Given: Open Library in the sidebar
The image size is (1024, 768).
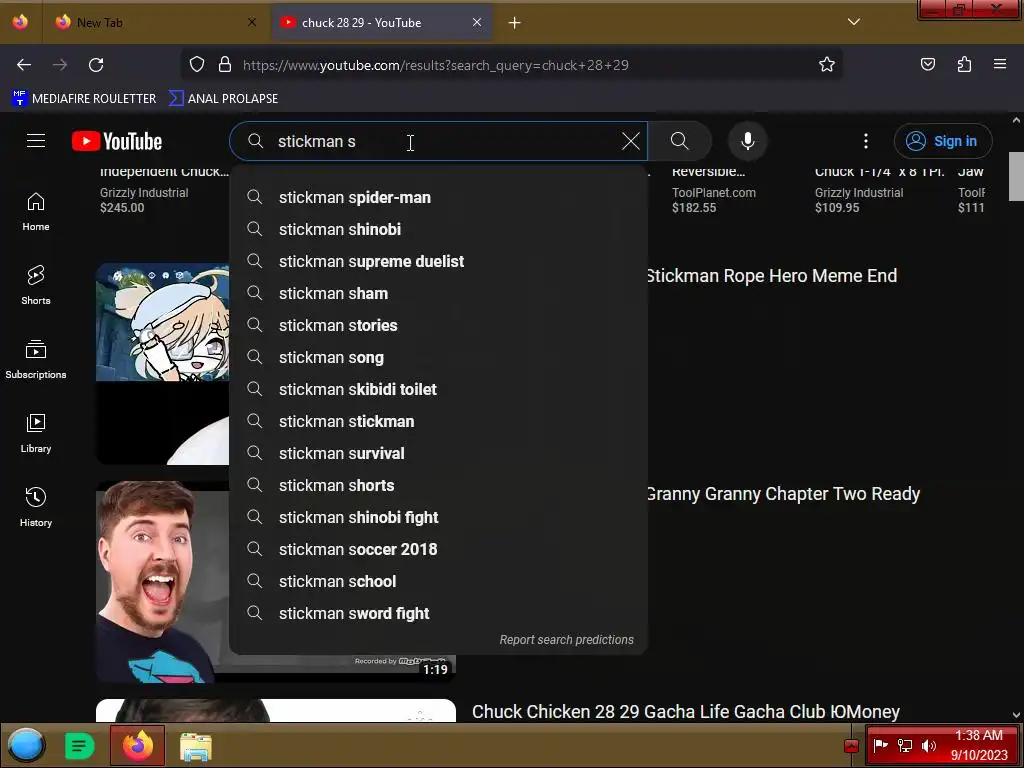Looking at the screenshot, I should [x=36, y=434].
